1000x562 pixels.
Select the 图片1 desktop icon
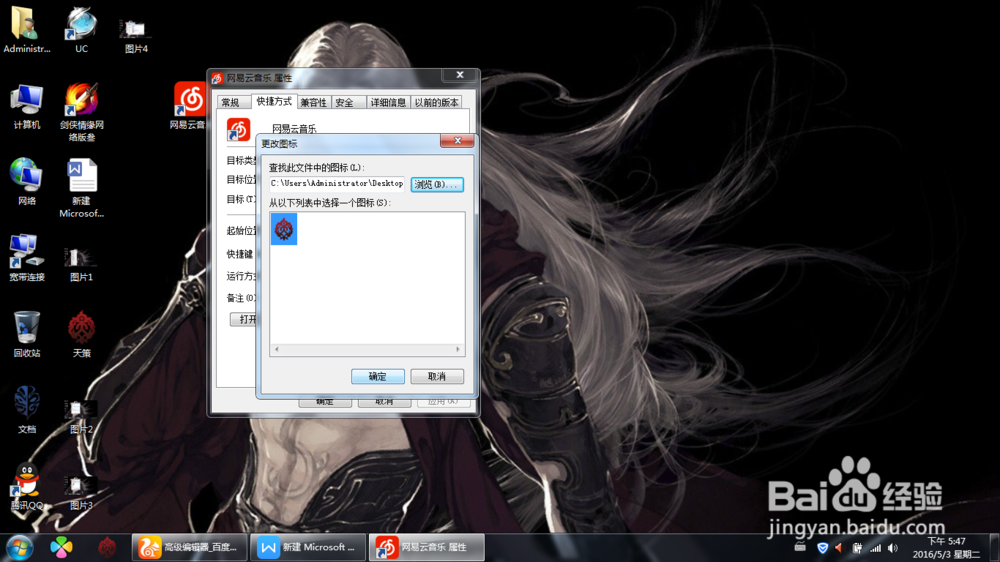tap(81, 264)
